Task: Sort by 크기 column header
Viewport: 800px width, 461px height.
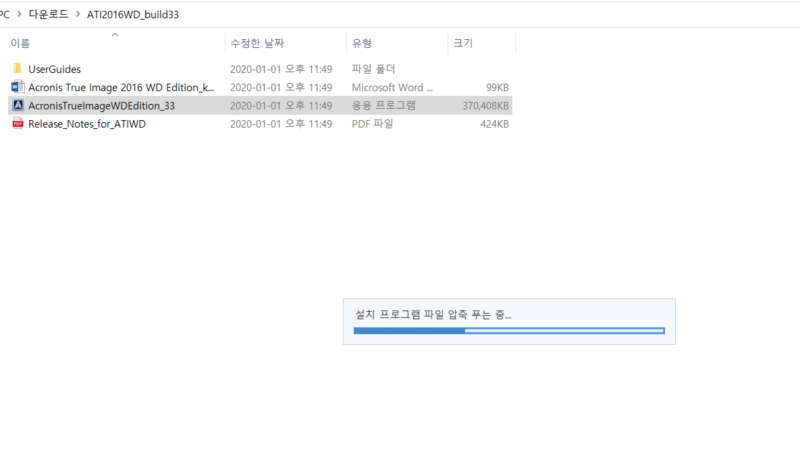Action: 463,43
